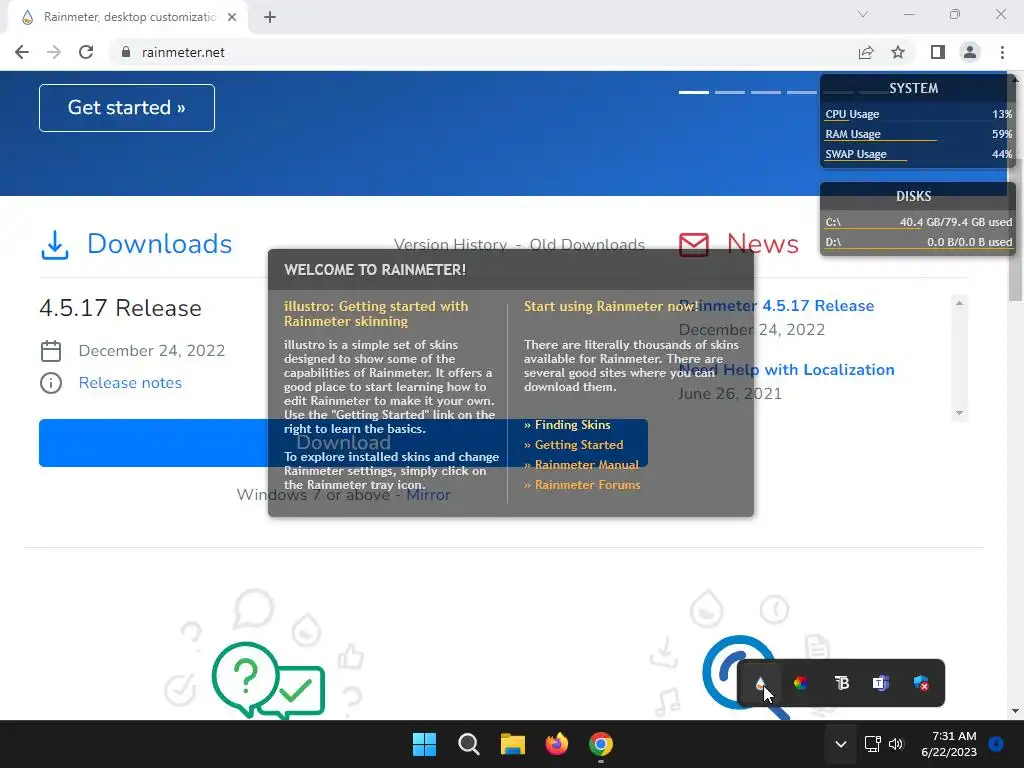The width and height of the screenshot is (1024, 768).
Task: Click Microsoft Teams tray icon
Action: click(881, 683)
